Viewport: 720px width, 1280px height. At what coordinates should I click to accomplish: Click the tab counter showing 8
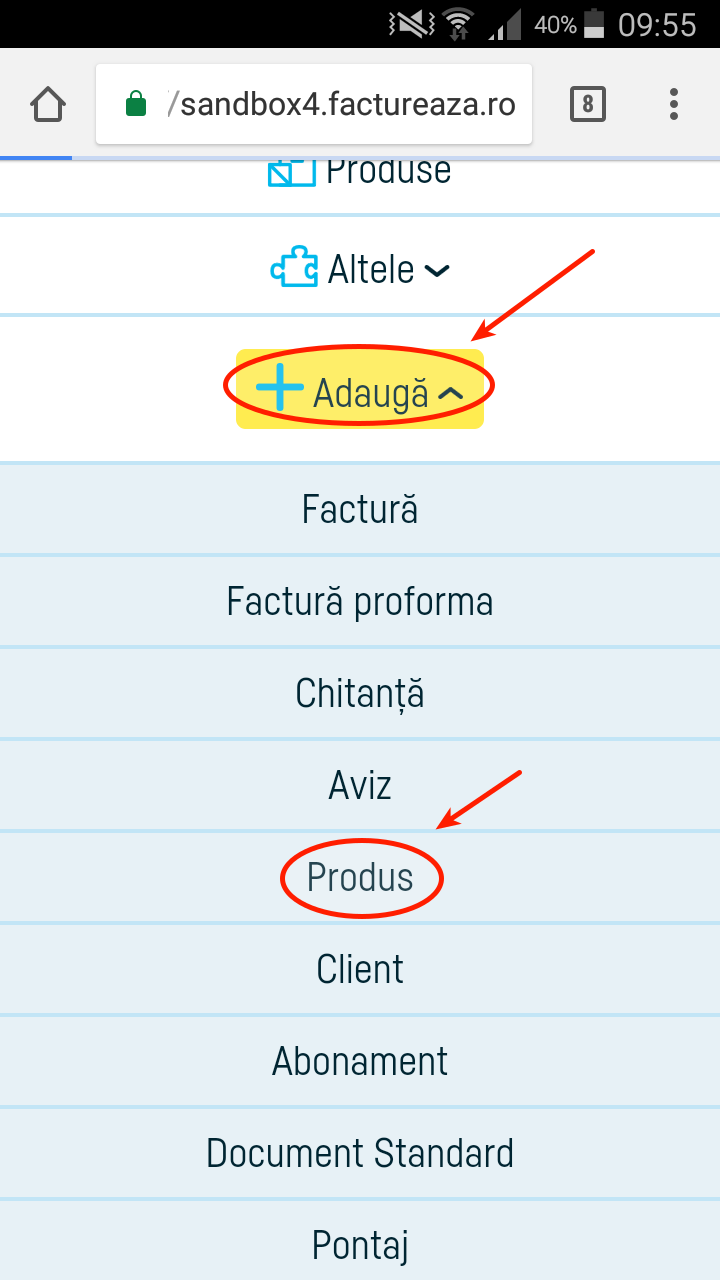click(587, 103)
